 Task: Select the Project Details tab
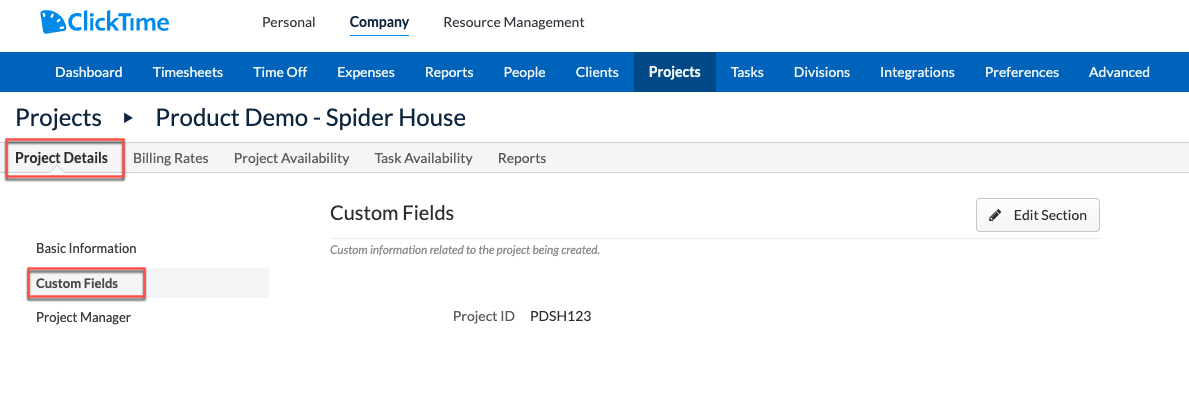(x=61, y=158)
